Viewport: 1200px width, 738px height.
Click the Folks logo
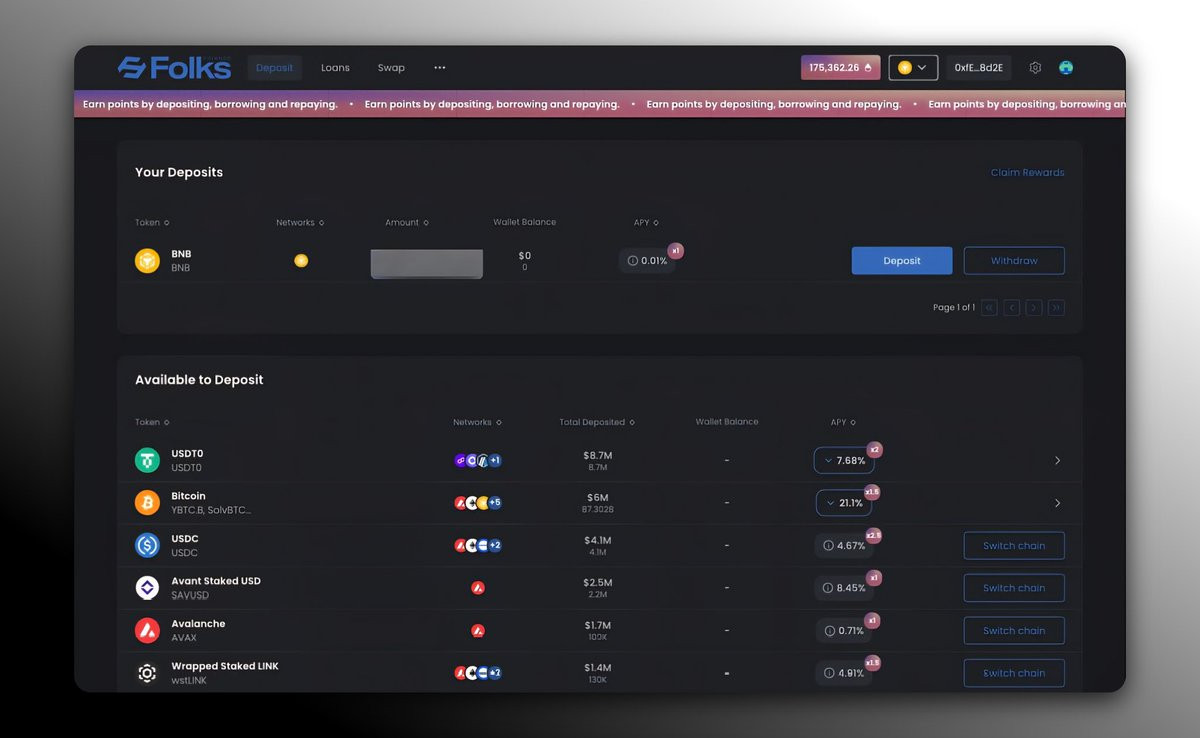pos(174,68)
